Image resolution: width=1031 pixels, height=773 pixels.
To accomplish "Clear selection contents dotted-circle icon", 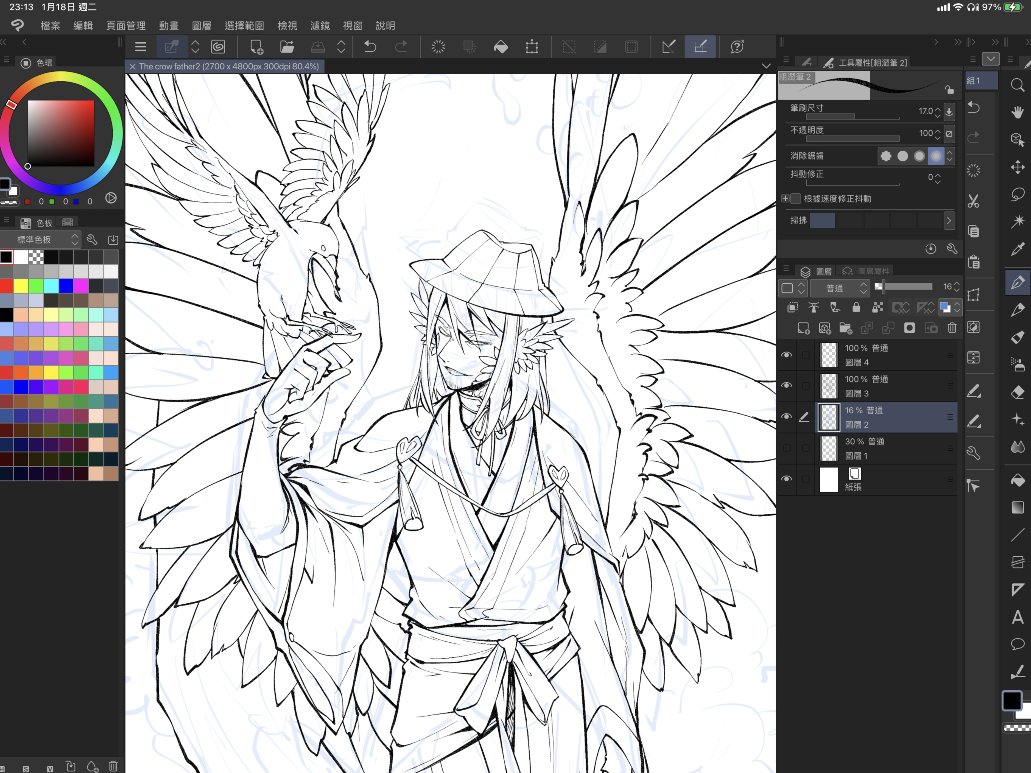I will pos(438,47).
